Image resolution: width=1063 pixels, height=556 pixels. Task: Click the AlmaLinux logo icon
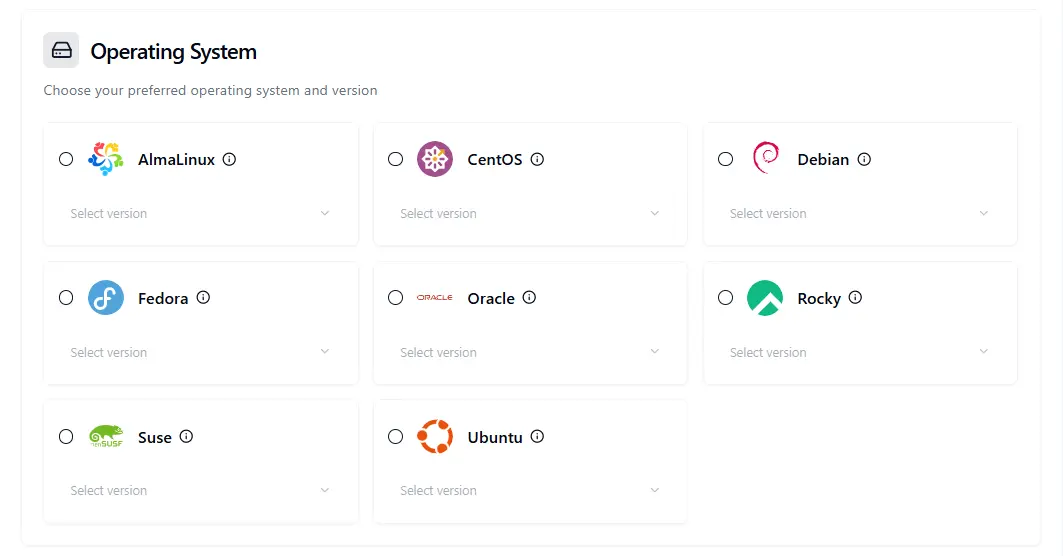click(106, 159)
